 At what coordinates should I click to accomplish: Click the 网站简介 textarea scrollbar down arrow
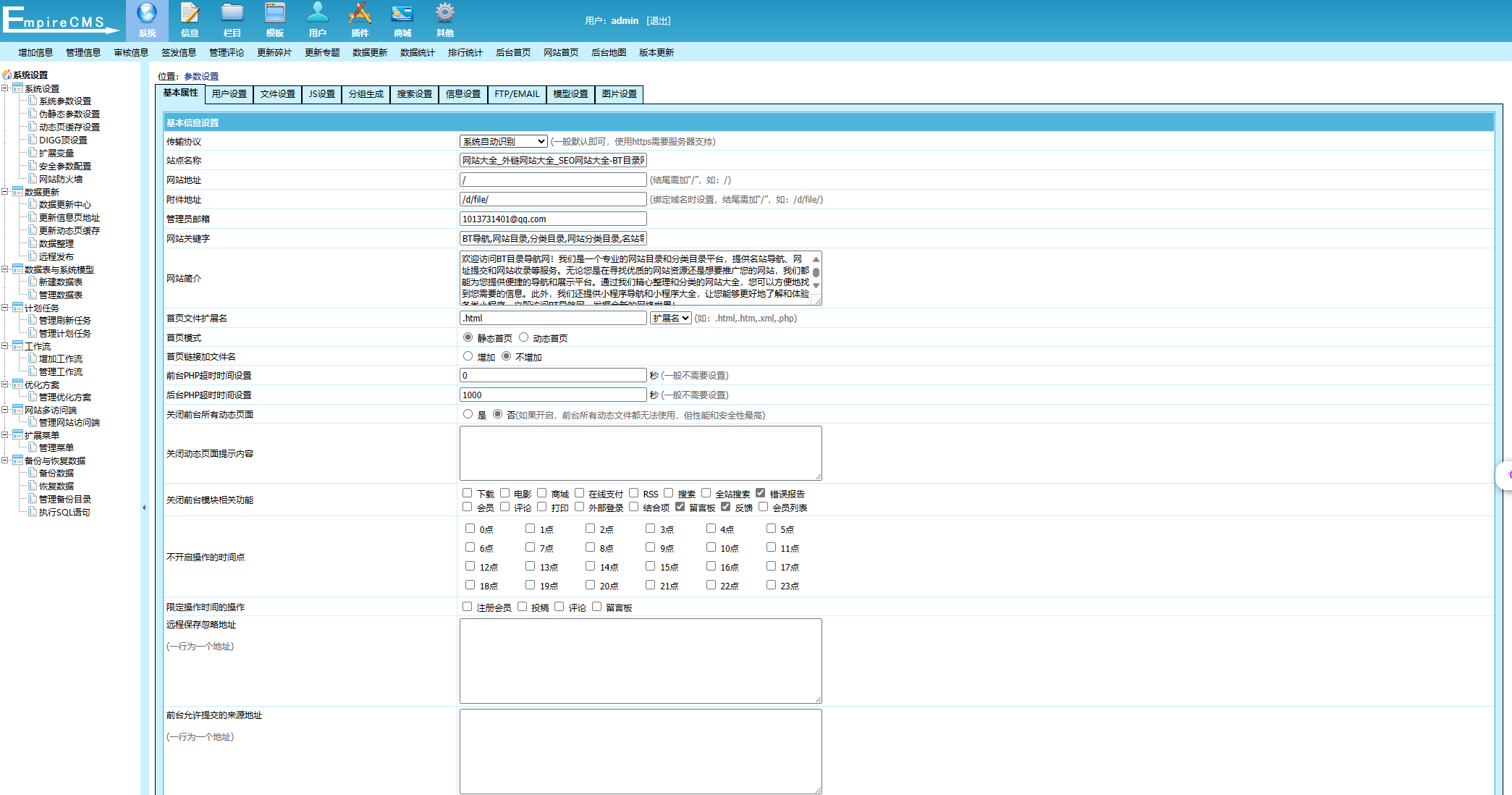[816, 285]
